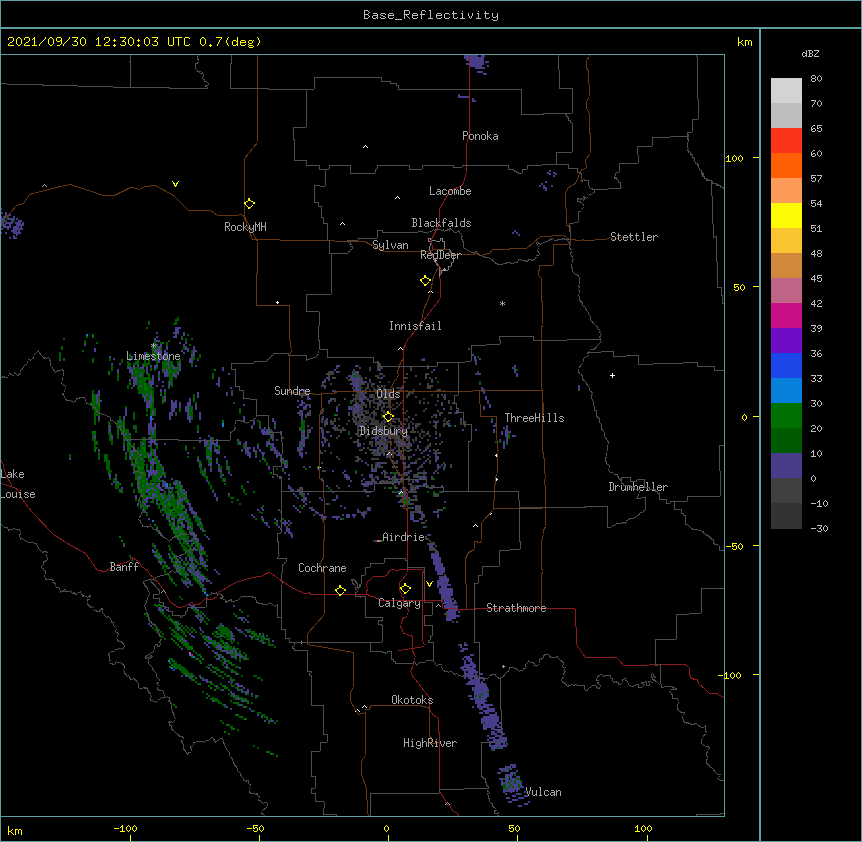The image size is (862, 842).
Task: Click the 45 value on the dBZ scale
Action: 816,279
